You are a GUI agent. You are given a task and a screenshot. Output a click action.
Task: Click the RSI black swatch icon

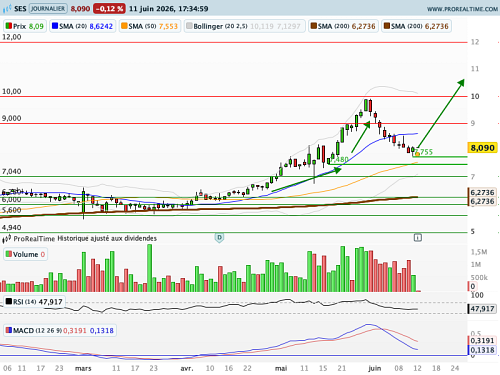9,302
